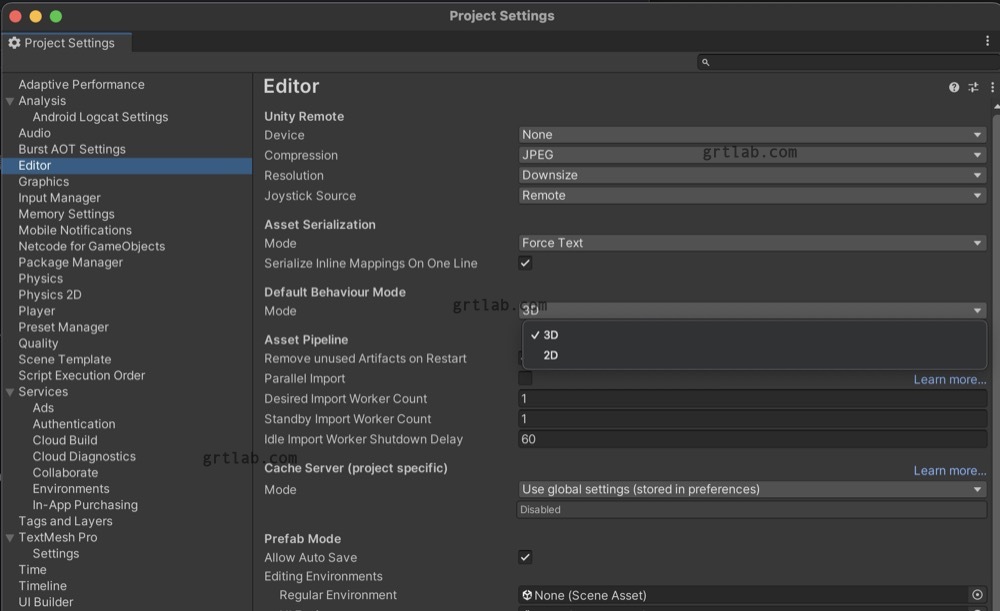Disable Allow Auto Save in Prefab Mode
Image resolution: width=1000 pixels, height=611 pixels.
[524, 557]
